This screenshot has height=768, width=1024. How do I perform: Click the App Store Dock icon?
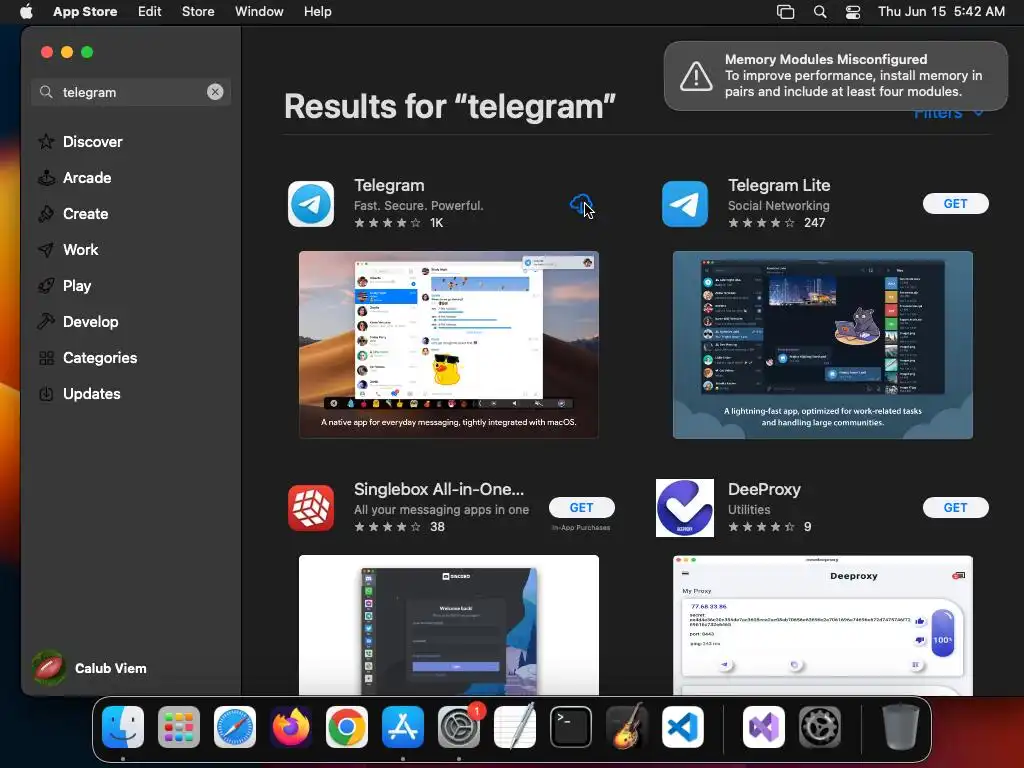403,727
